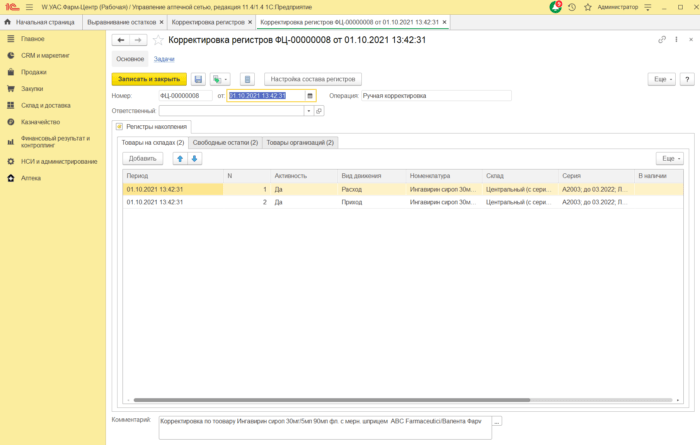Click Записать и закрыть button
This screenshot has width=700, height=445.
click(149, 79)
